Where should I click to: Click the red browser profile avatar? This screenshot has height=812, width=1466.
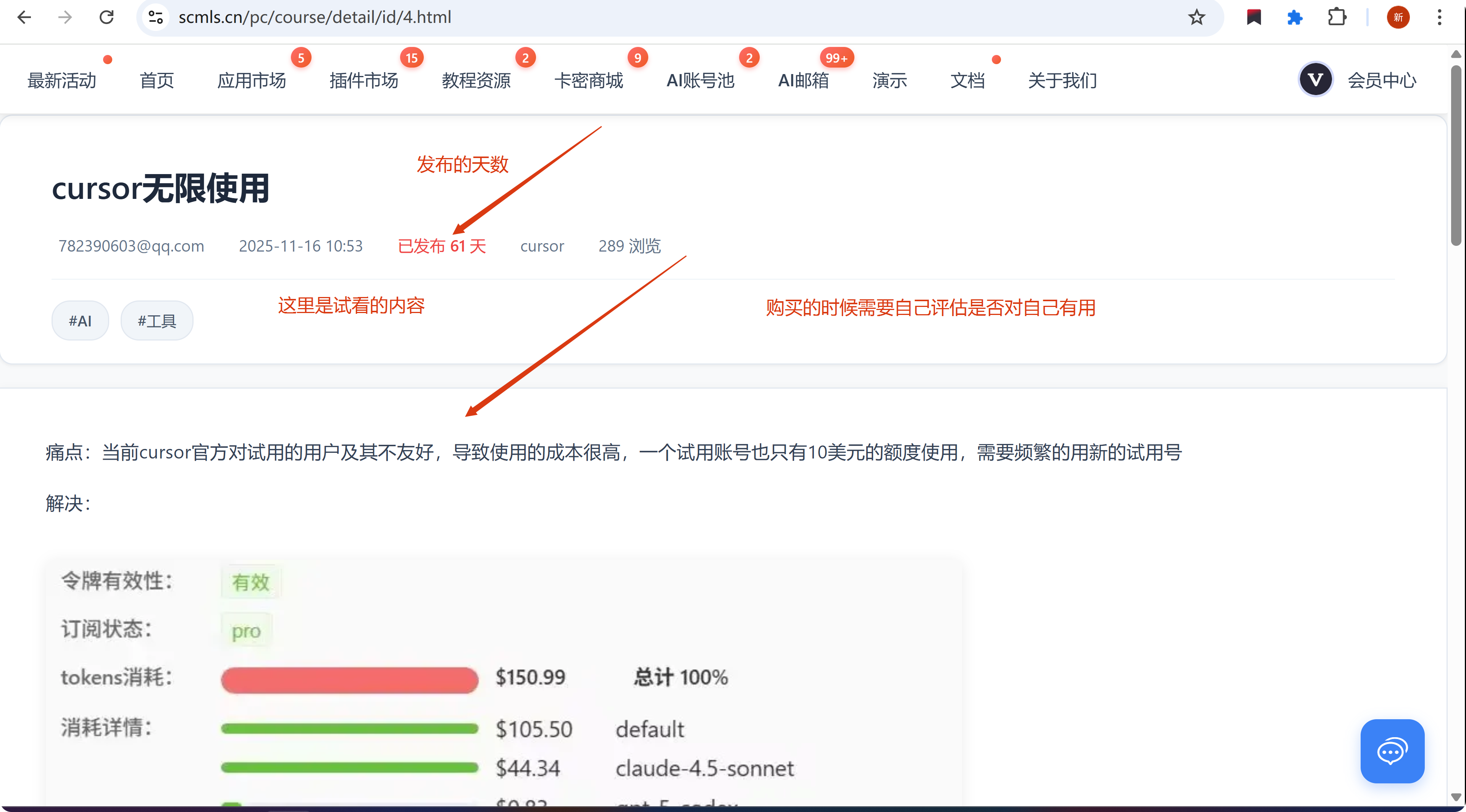(1398, 17)
